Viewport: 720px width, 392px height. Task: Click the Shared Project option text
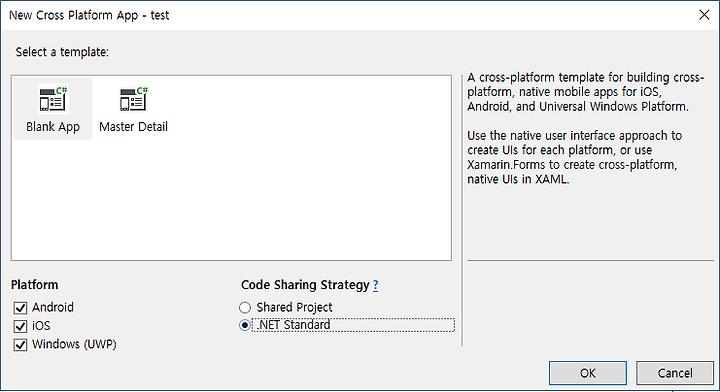(294, 307)
